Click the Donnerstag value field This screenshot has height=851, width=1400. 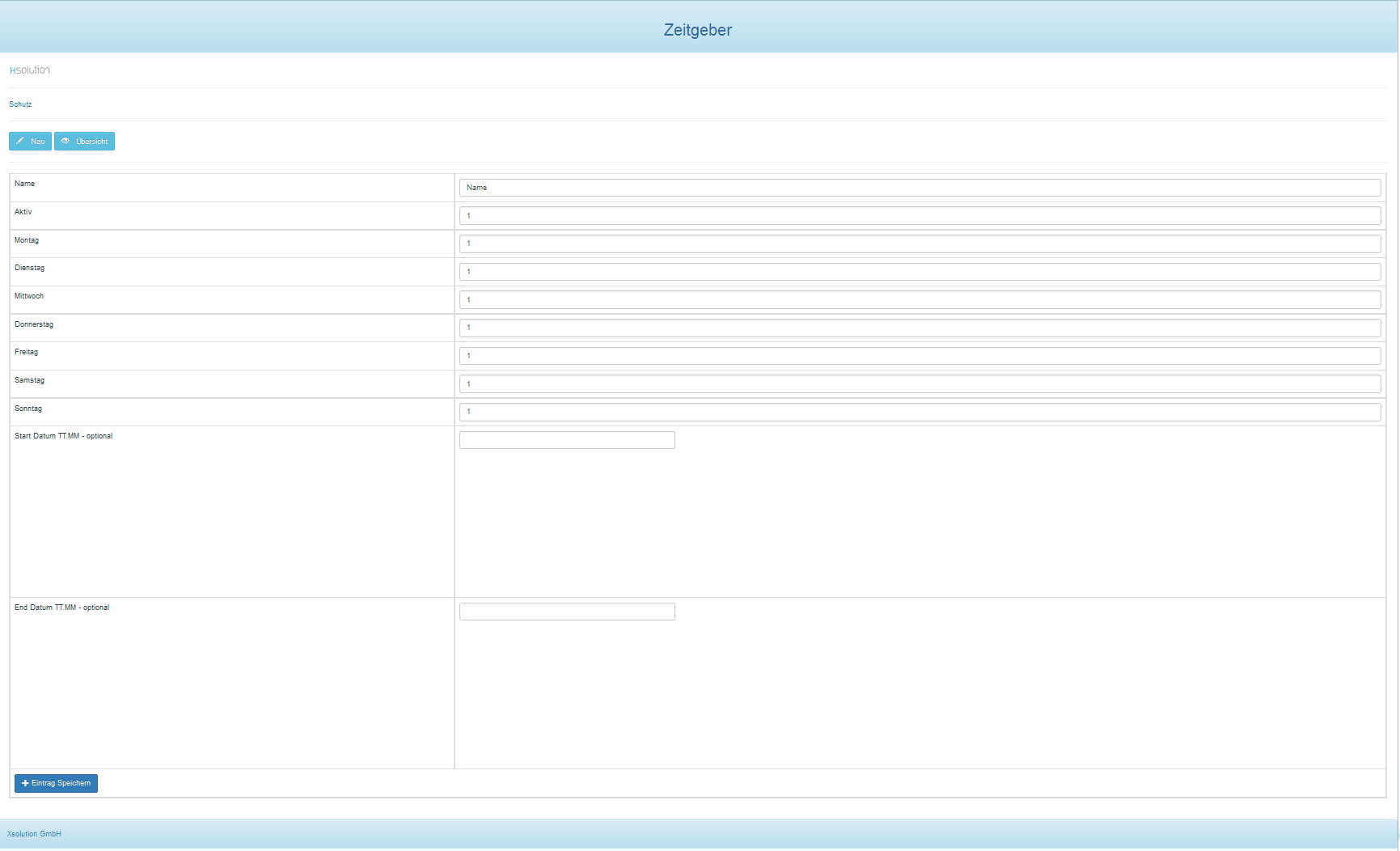point(920,328)
